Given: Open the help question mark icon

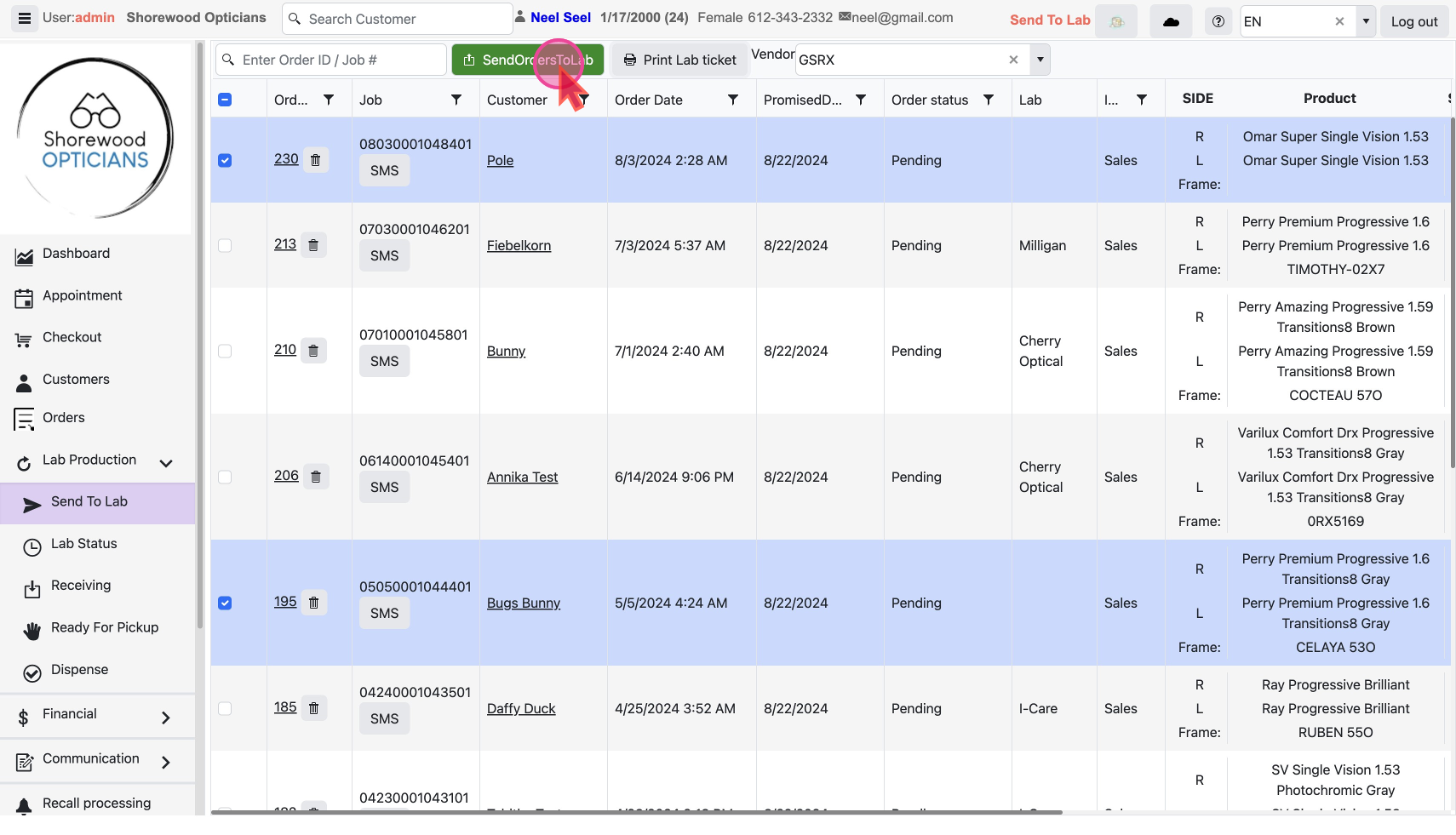Looking at the screenshot, I should tap(1218, 21).
